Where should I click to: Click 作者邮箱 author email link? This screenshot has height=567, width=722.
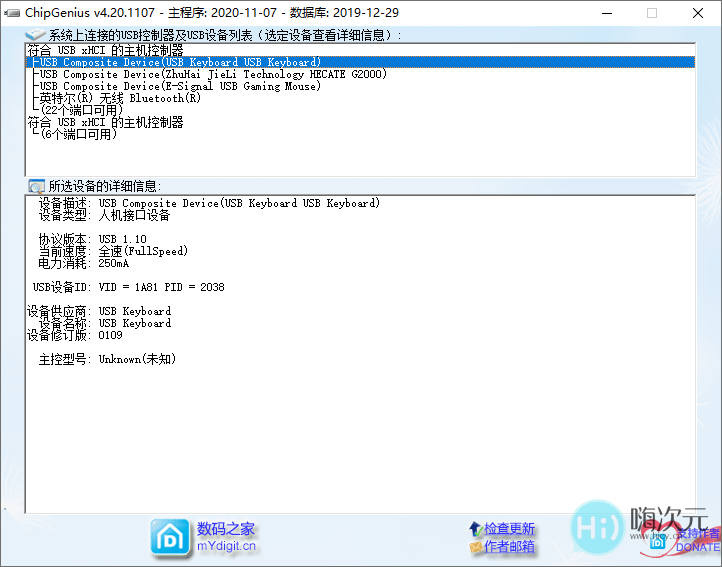(509, 546)
